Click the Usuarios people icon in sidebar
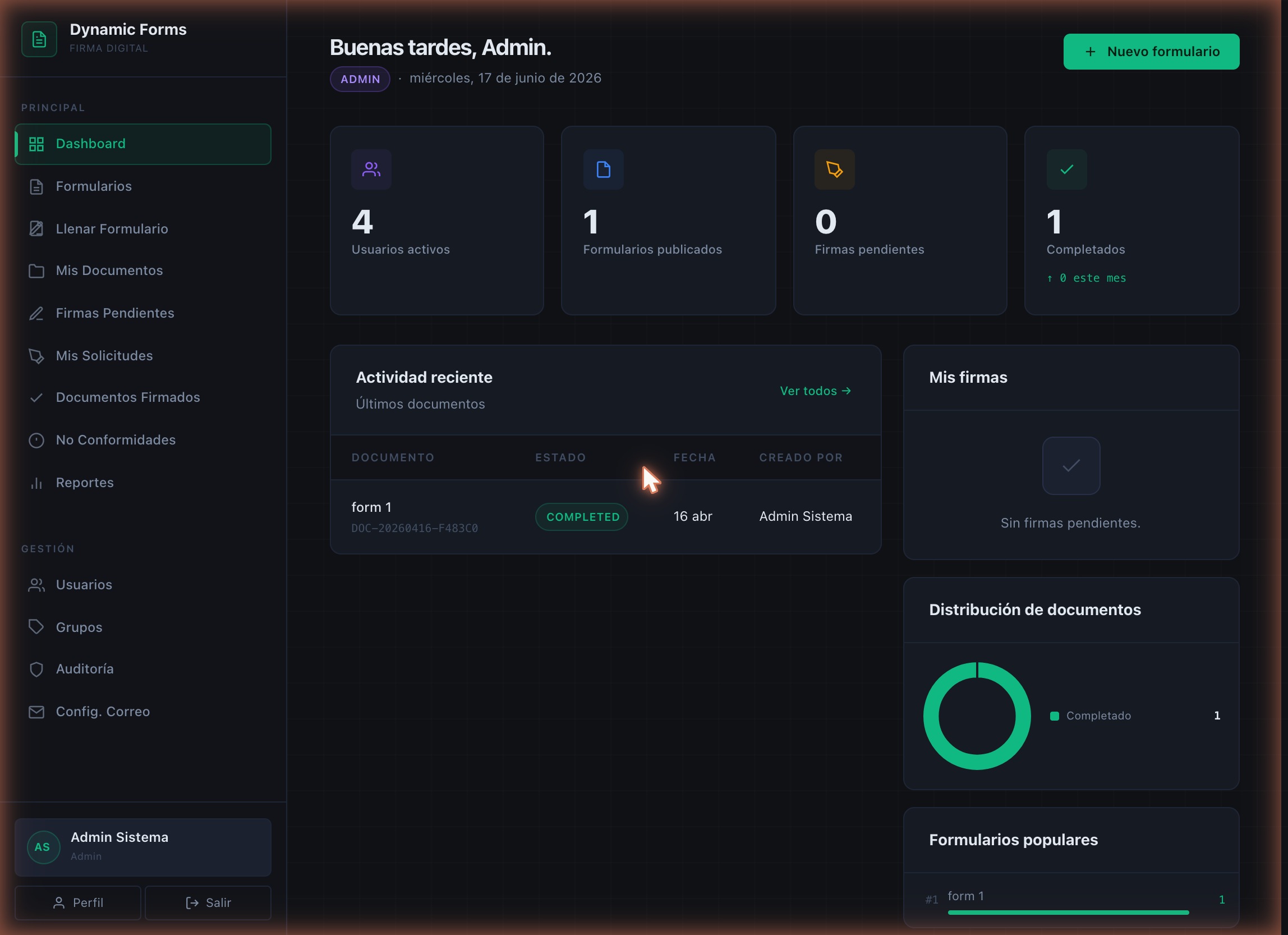Screen dimensions: 1288x935 pos(36,585)
